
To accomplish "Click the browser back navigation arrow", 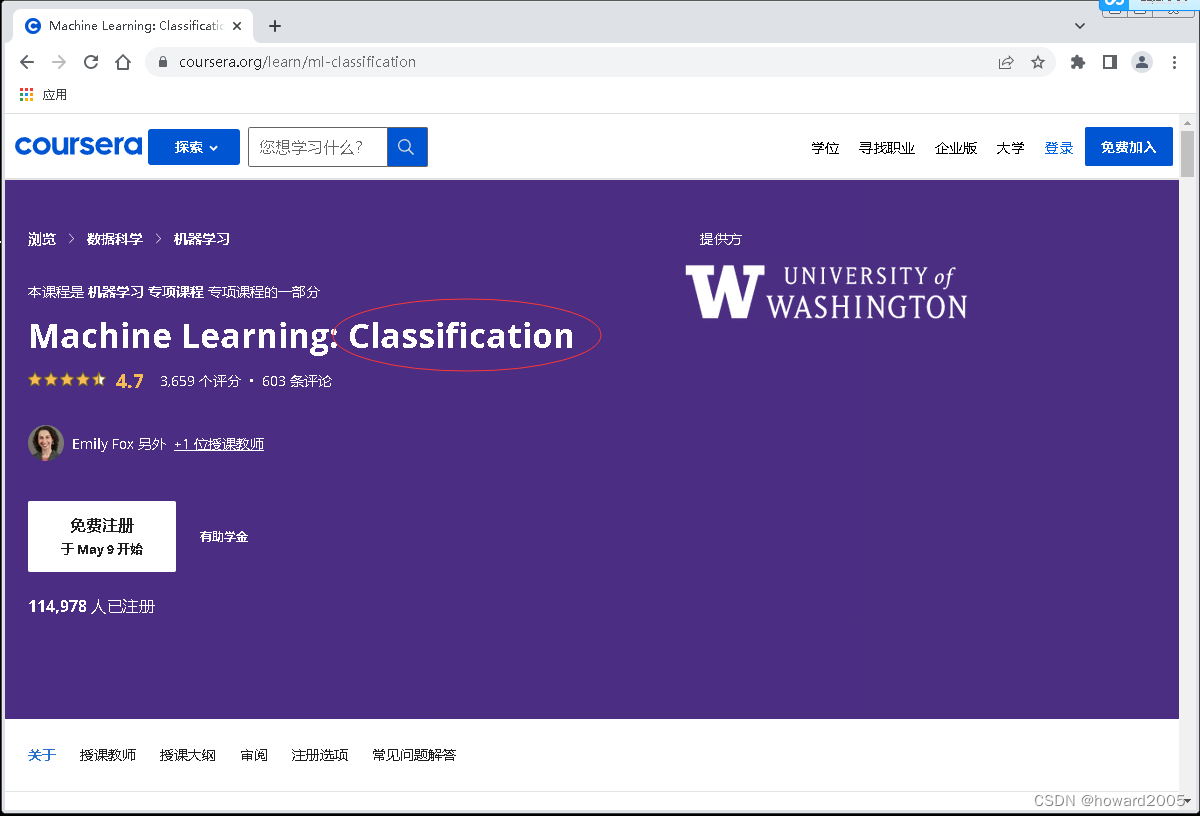I will pyautogui.click(x=27, y=61).
